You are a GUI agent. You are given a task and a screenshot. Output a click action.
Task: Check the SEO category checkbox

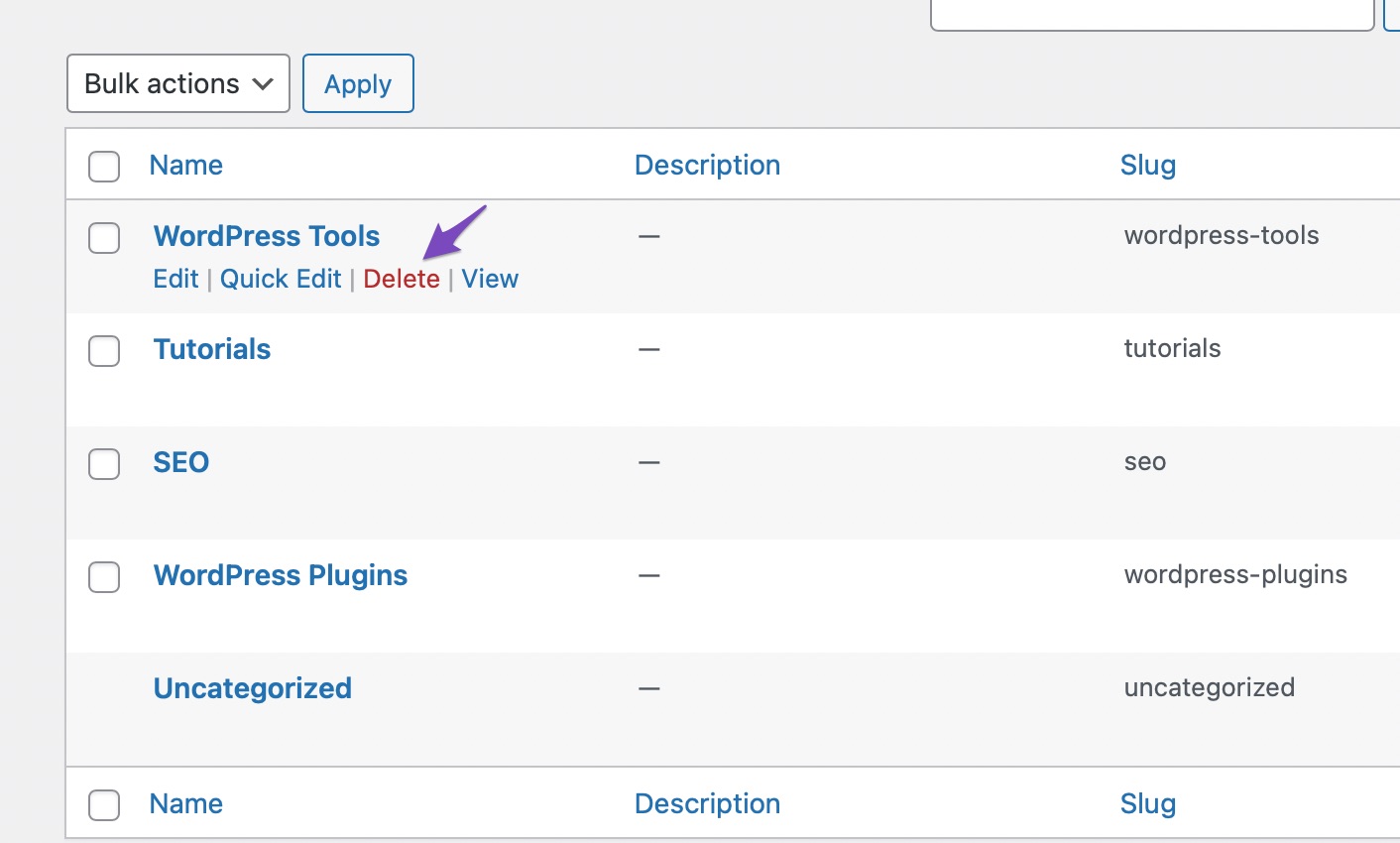[x=104, y=463]
